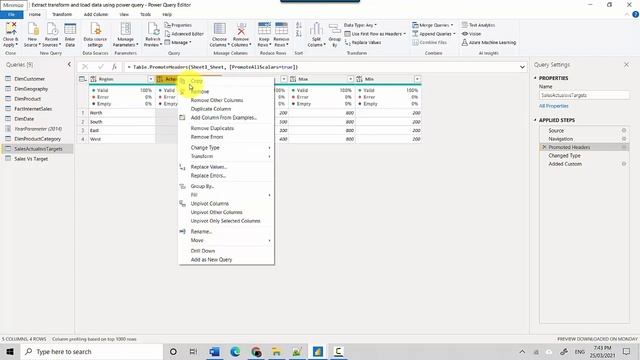640x360 pixels.
Task: Click the Split Column icon
Action: (x=316, y=34)
